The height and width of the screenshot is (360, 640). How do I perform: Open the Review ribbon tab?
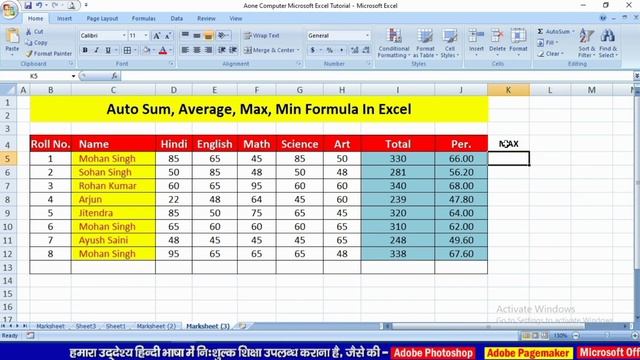click(x=206, y=18)
